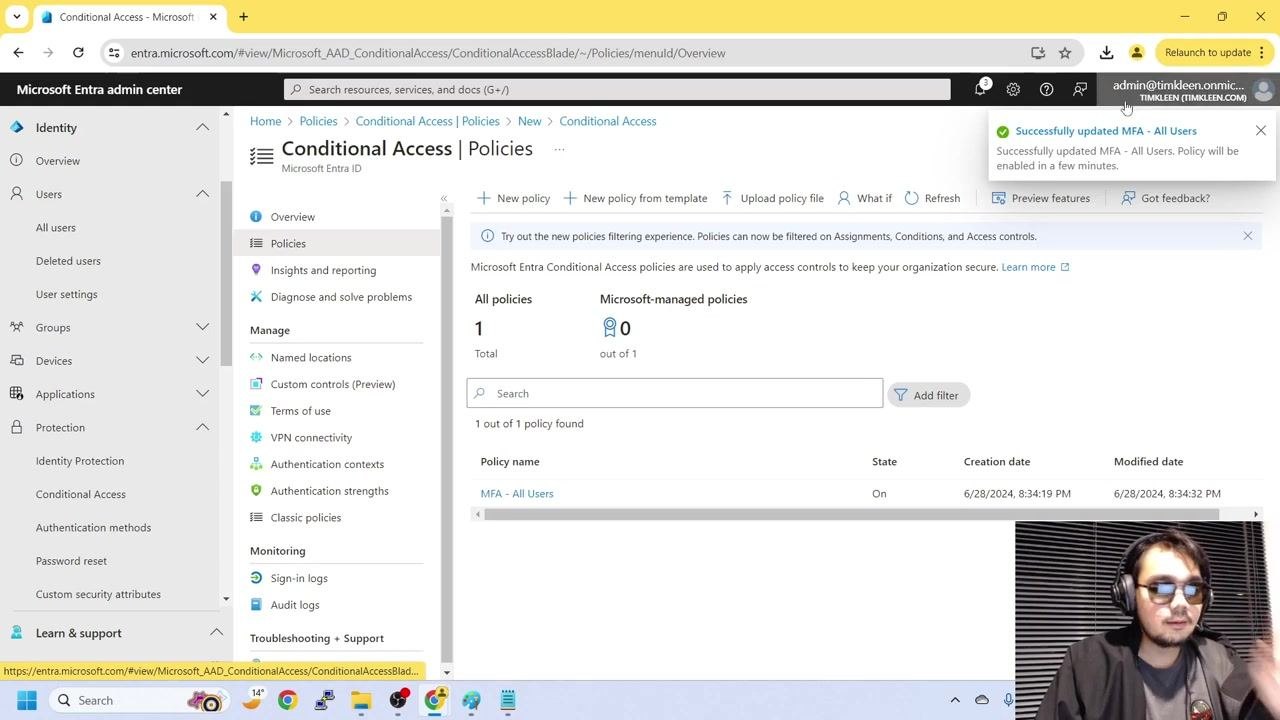Dismiss the new policies filtering banner

coord(1248,236)
